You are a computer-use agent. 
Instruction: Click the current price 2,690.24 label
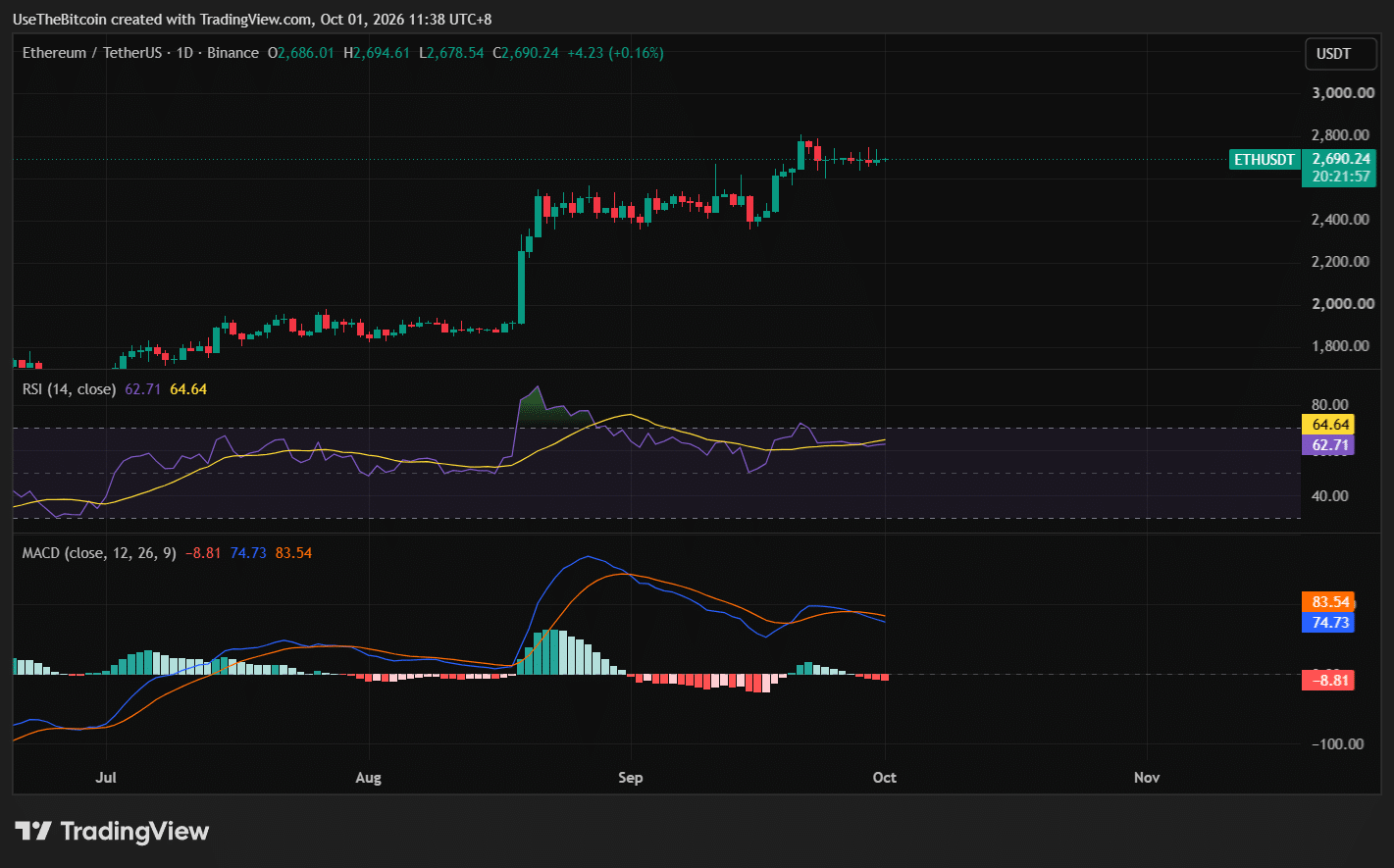1339,159
